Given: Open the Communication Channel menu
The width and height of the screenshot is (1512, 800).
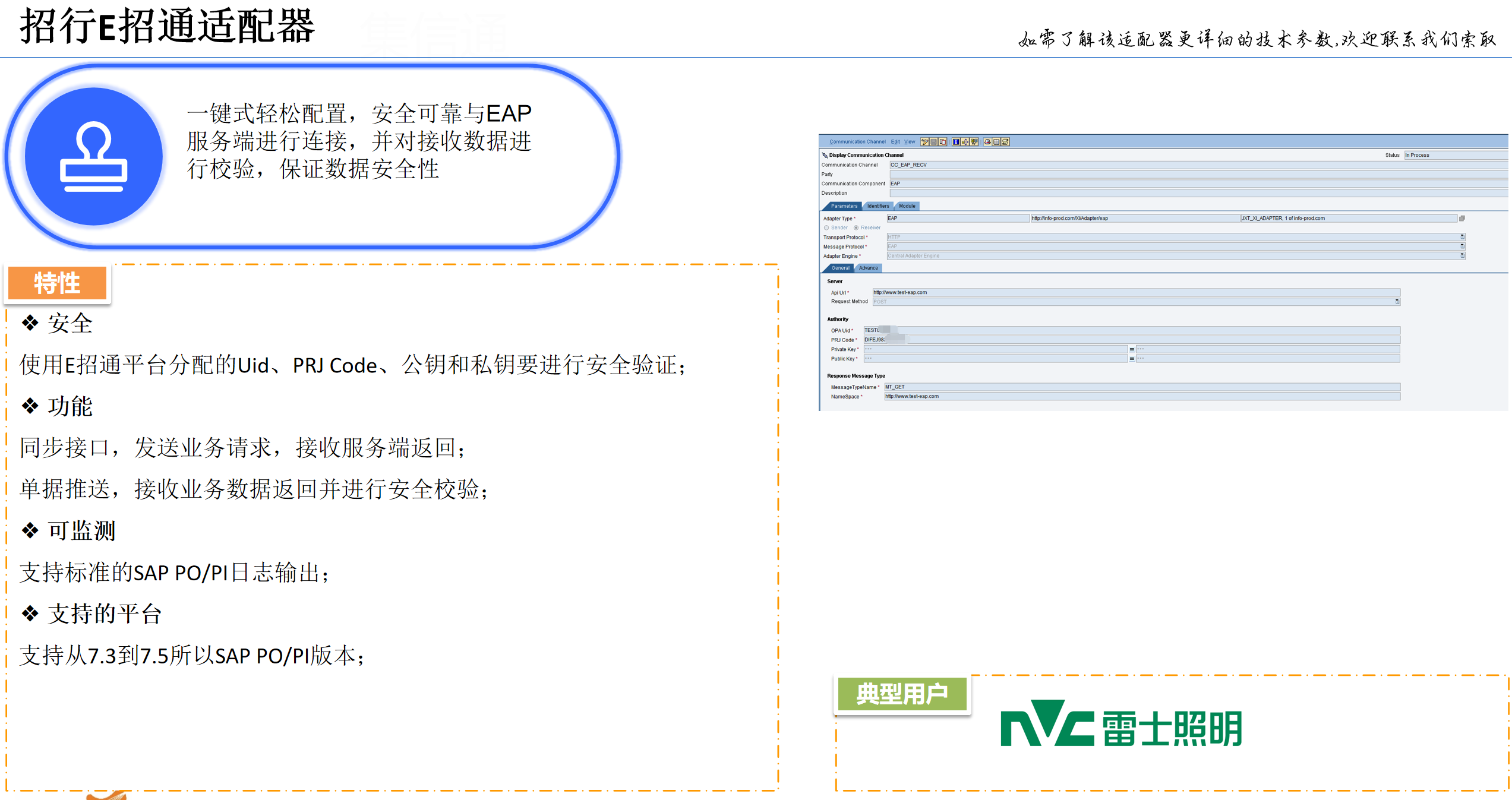Looking at the screenshot, I should click(x=857, y=142).
